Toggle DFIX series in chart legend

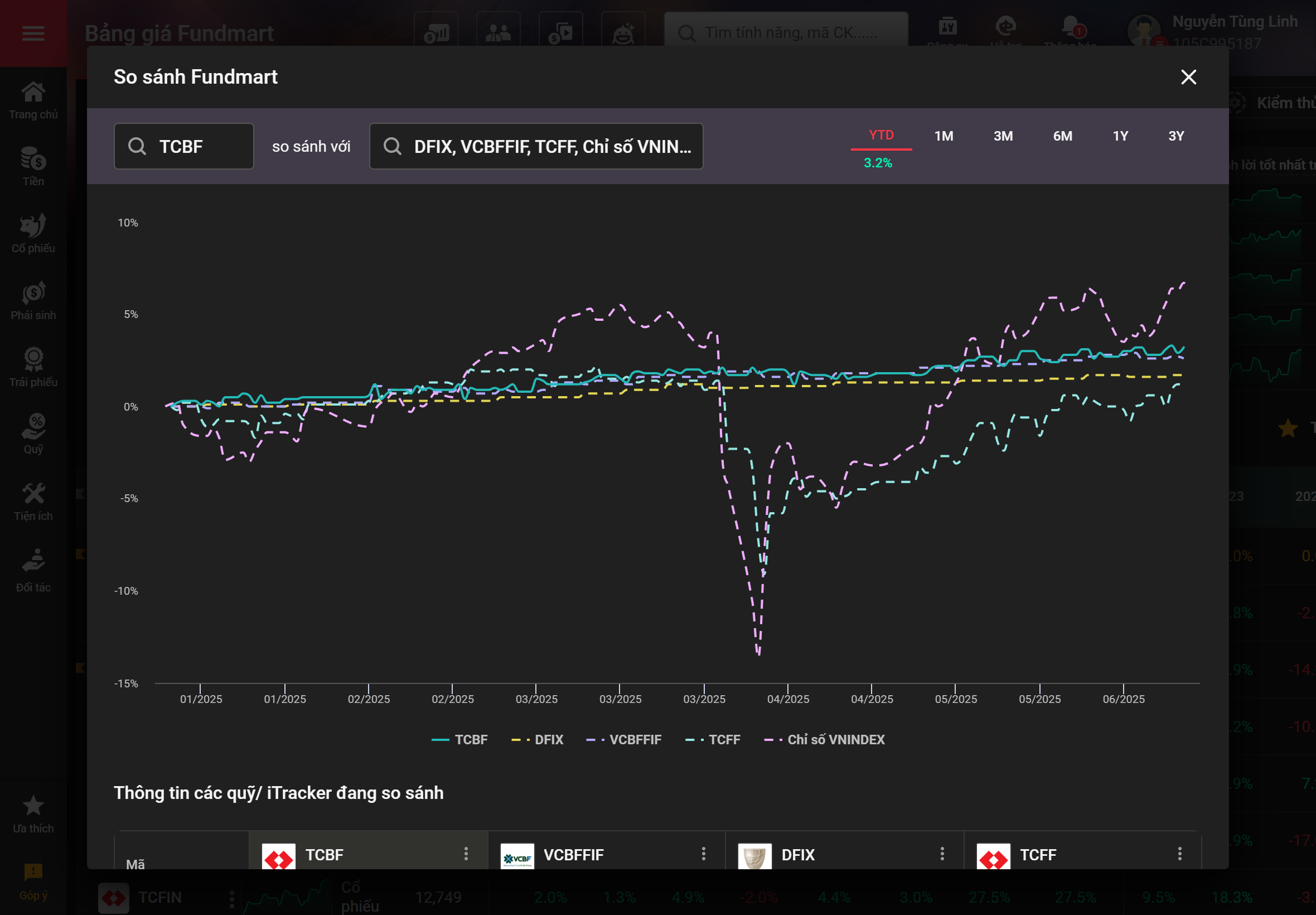tap(538, 740)
